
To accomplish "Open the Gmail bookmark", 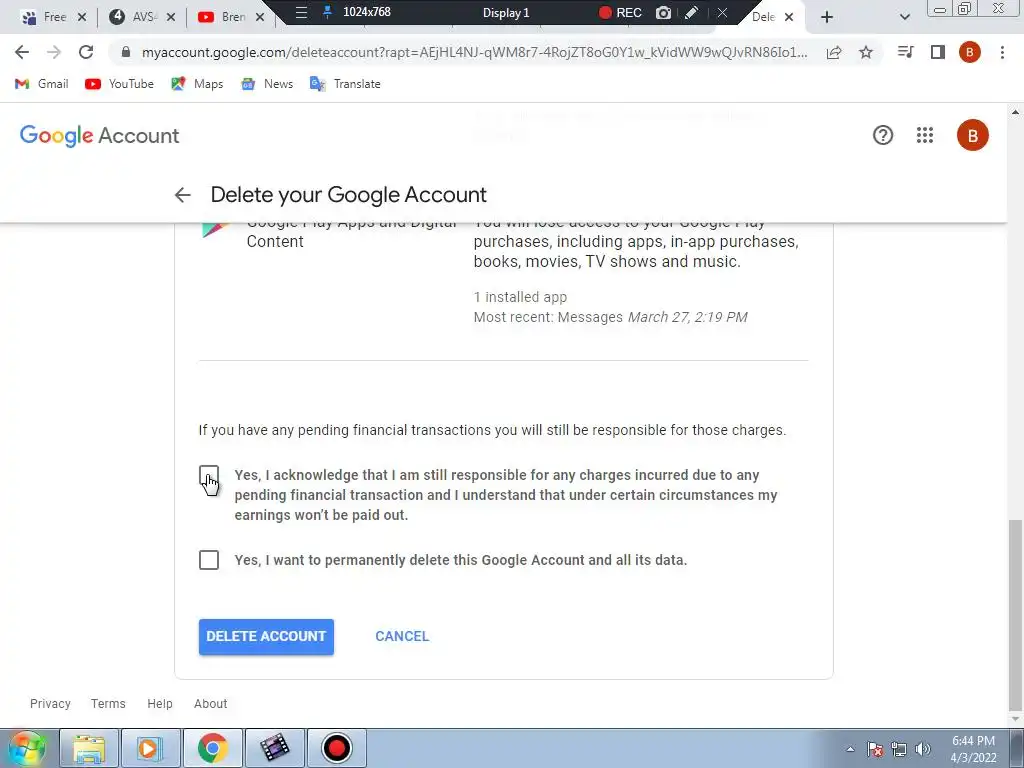I will [42, 84].
